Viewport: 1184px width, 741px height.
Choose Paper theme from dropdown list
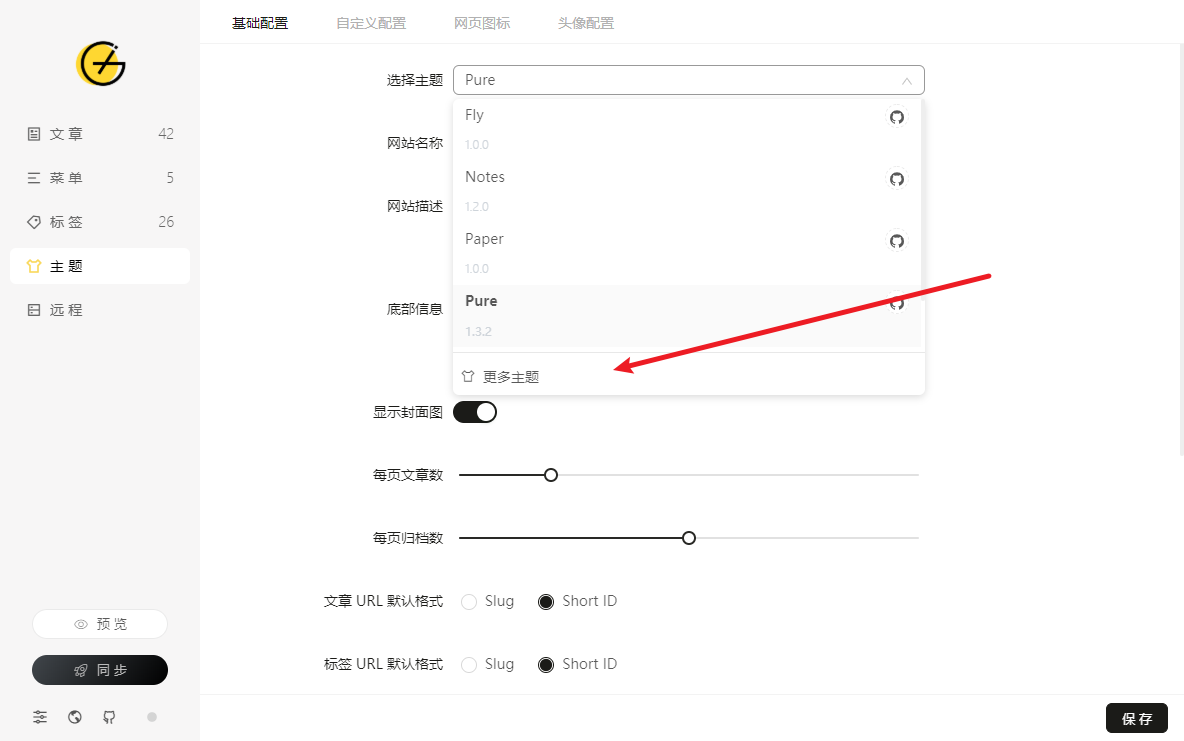pyautogui.click(x=484, y=239)
